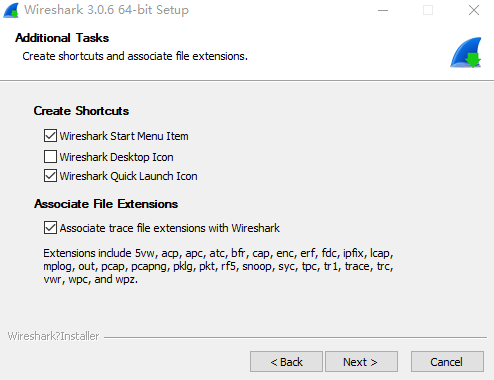Click the Associate trace file extensions label

(x=170, y=228)
